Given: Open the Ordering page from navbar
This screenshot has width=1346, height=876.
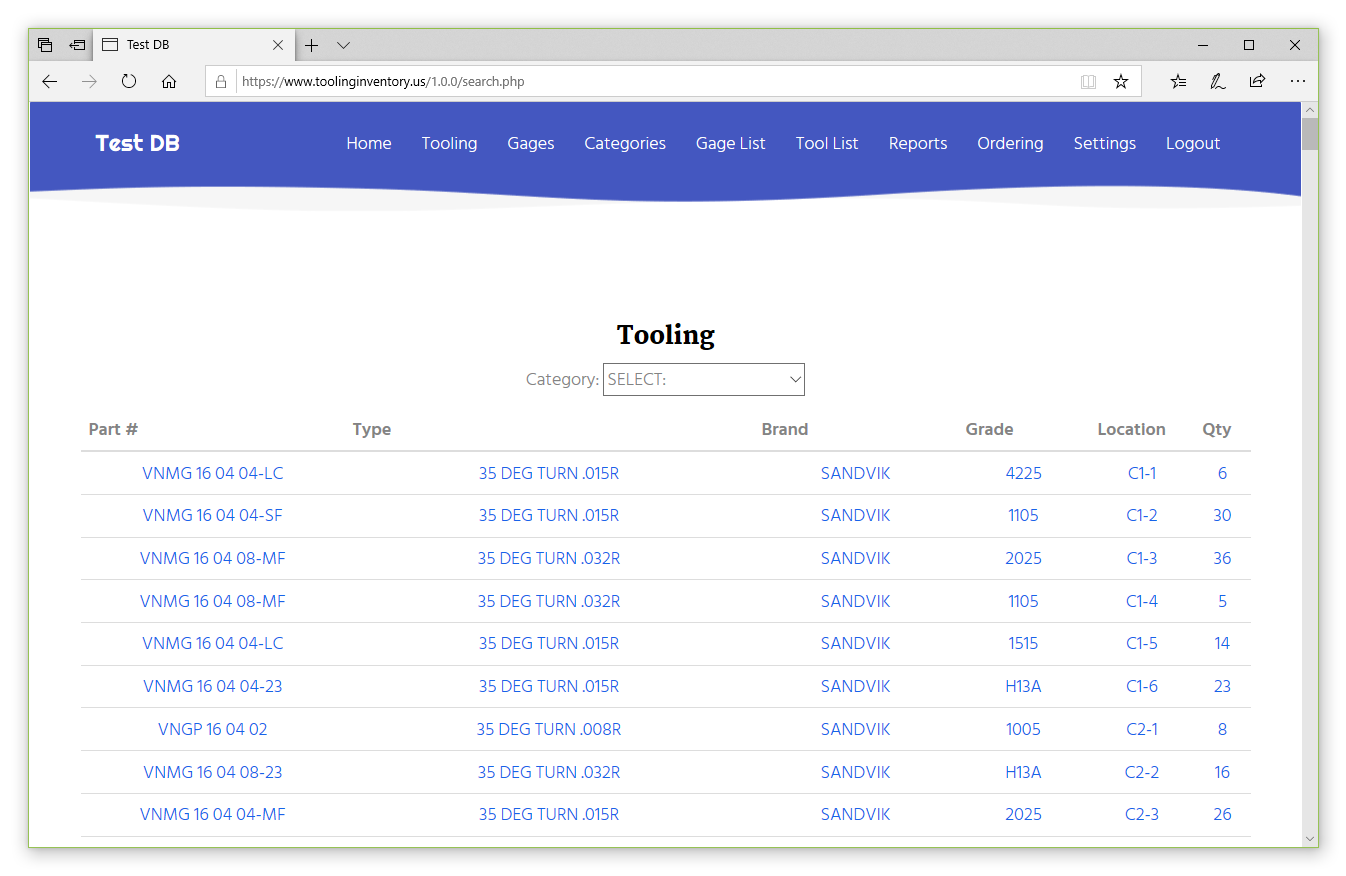Looking at the screenshot, I should [1010, 143].
